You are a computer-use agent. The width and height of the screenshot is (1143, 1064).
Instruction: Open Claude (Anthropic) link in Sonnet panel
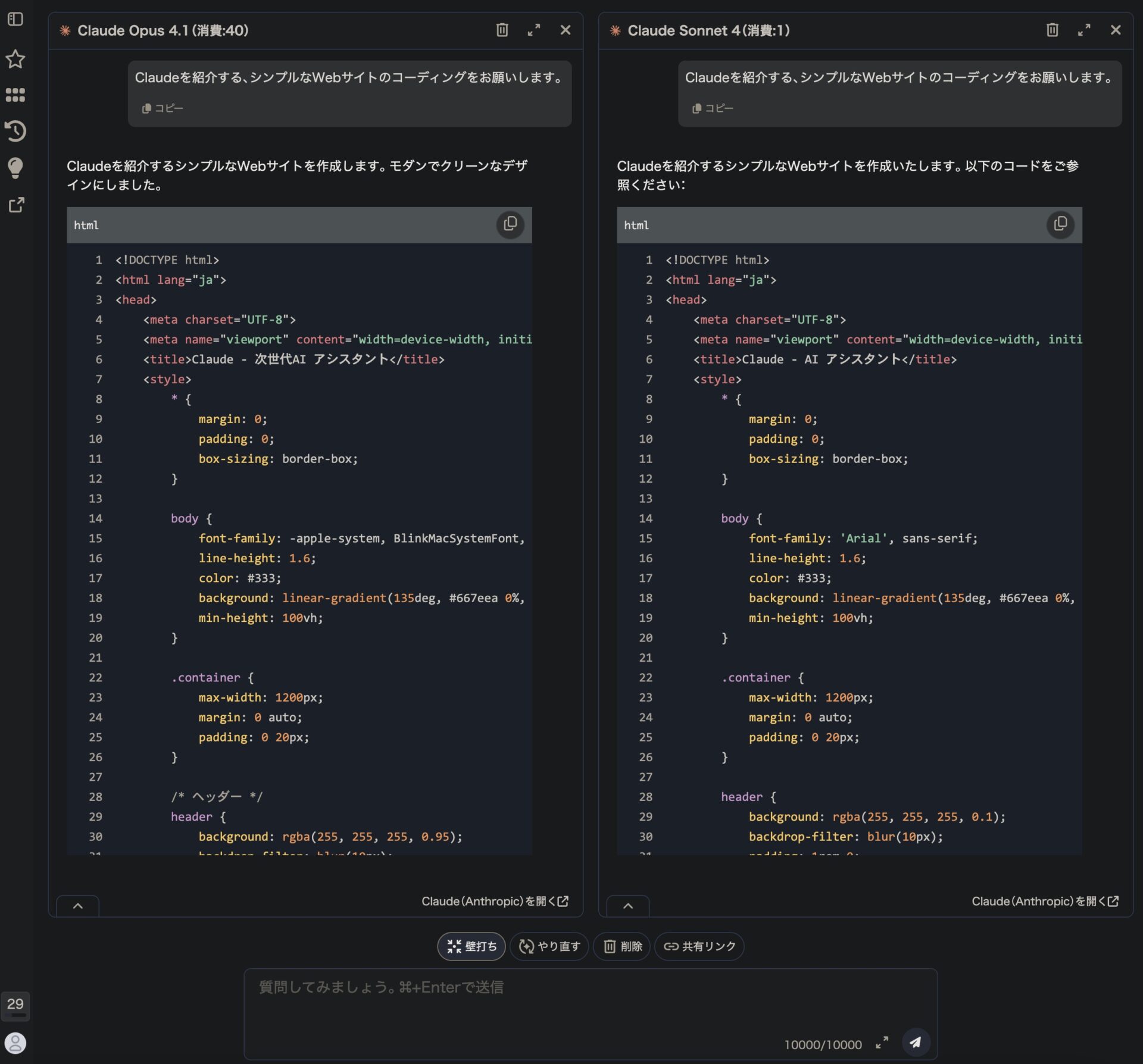pyautogui.click(x=1045, y=901)
